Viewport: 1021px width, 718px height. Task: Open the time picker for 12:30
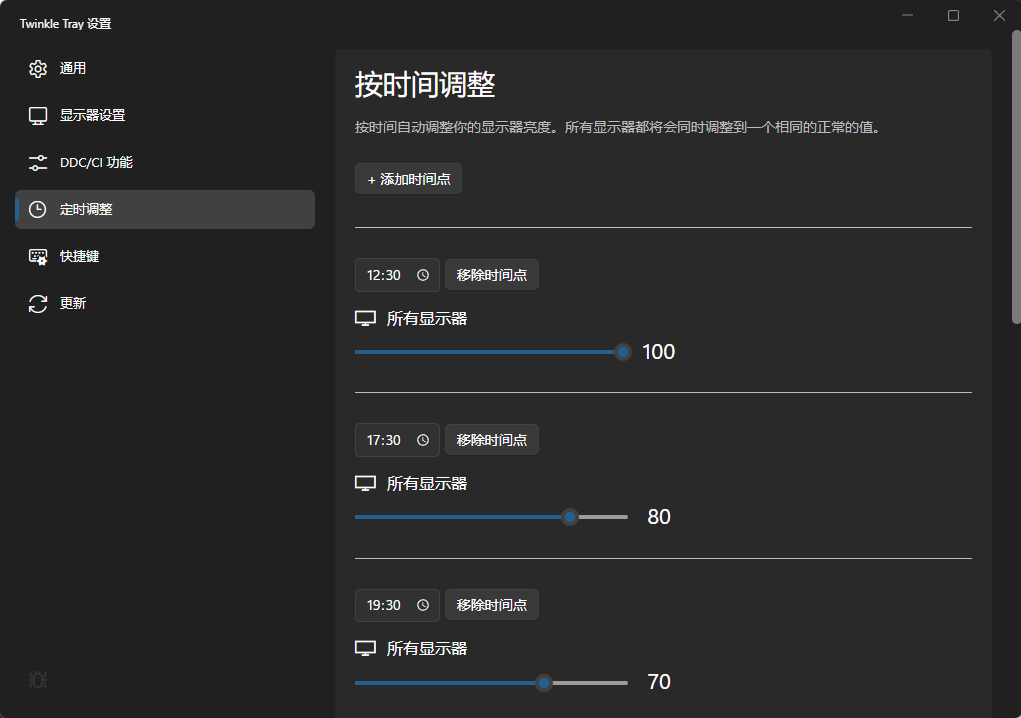click(x=422, y=274)
